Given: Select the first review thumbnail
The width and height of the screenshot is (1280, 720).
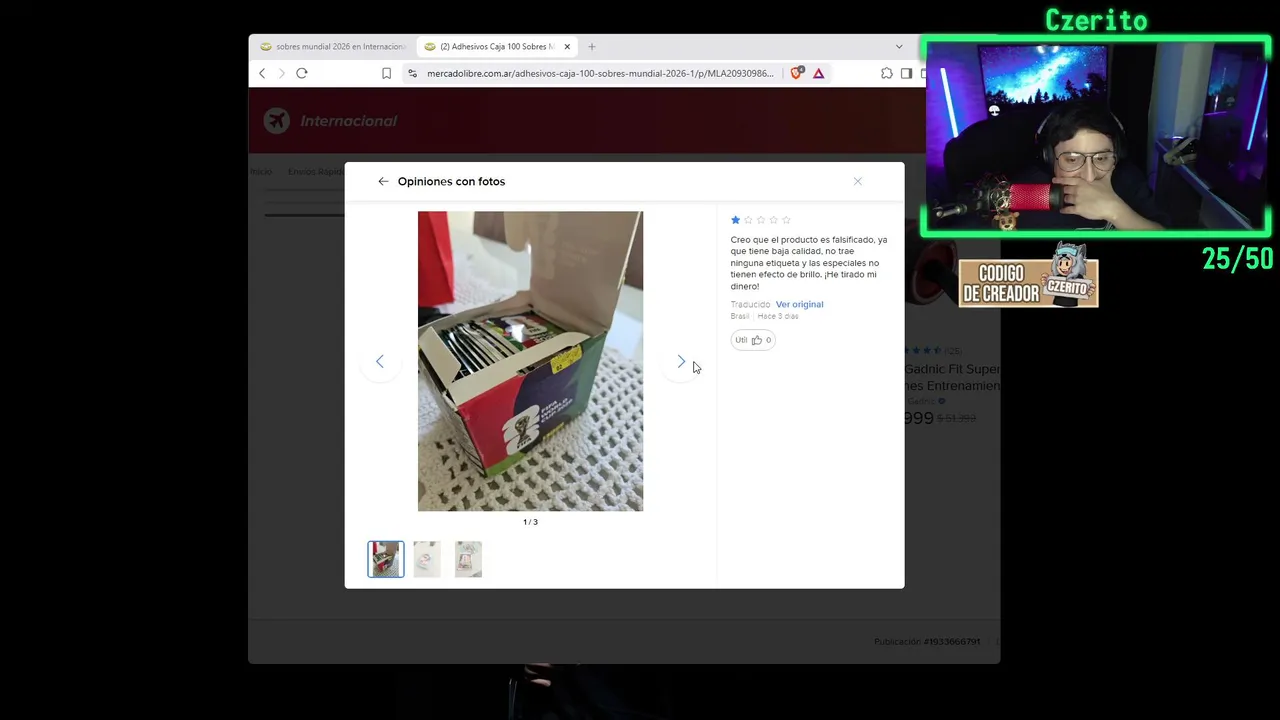Looking at the screenshot, I should tap(386, 559).
